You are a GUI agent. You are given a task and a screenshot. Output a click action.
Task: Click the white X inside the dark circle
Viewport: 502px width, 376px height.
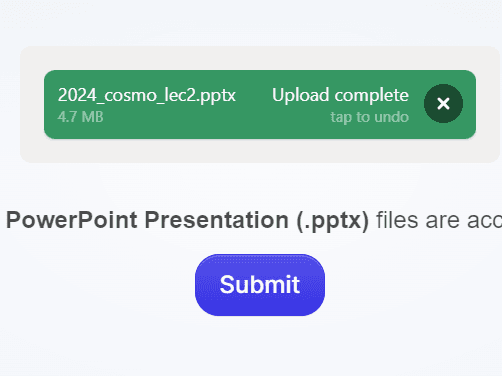(443, 104)
